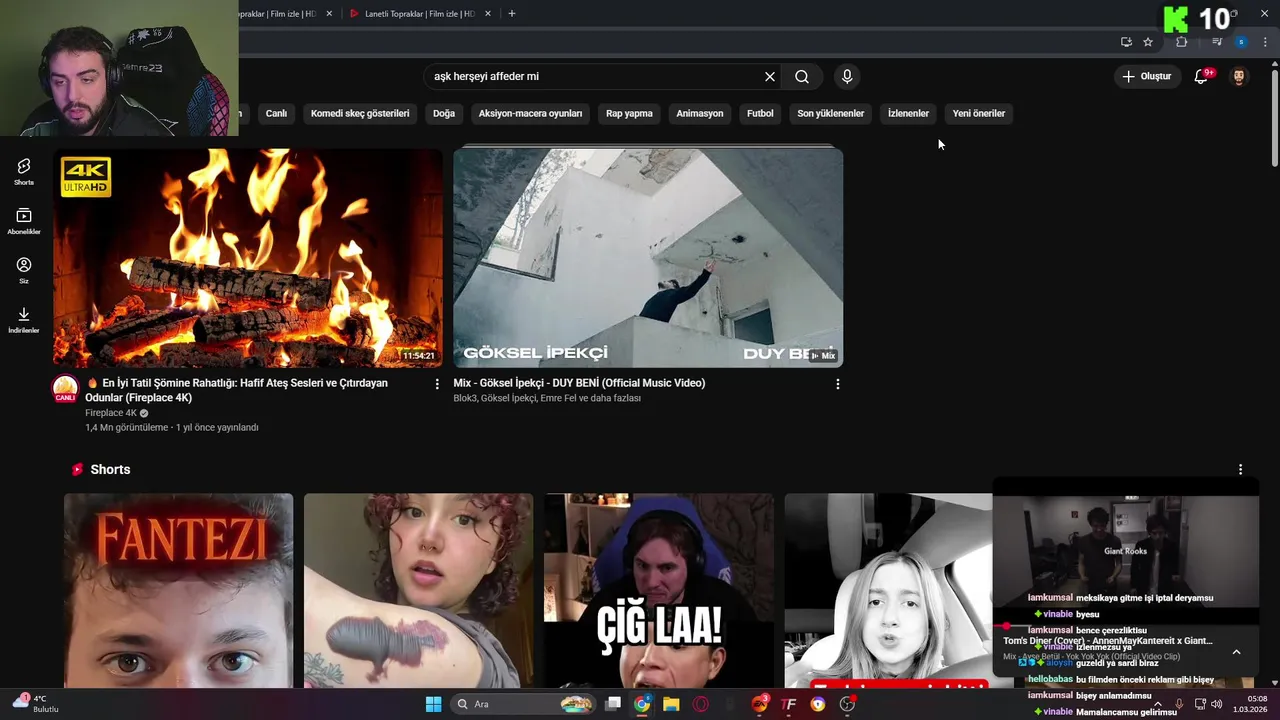Select the Doğa filter chip

(x=444, y=113)
